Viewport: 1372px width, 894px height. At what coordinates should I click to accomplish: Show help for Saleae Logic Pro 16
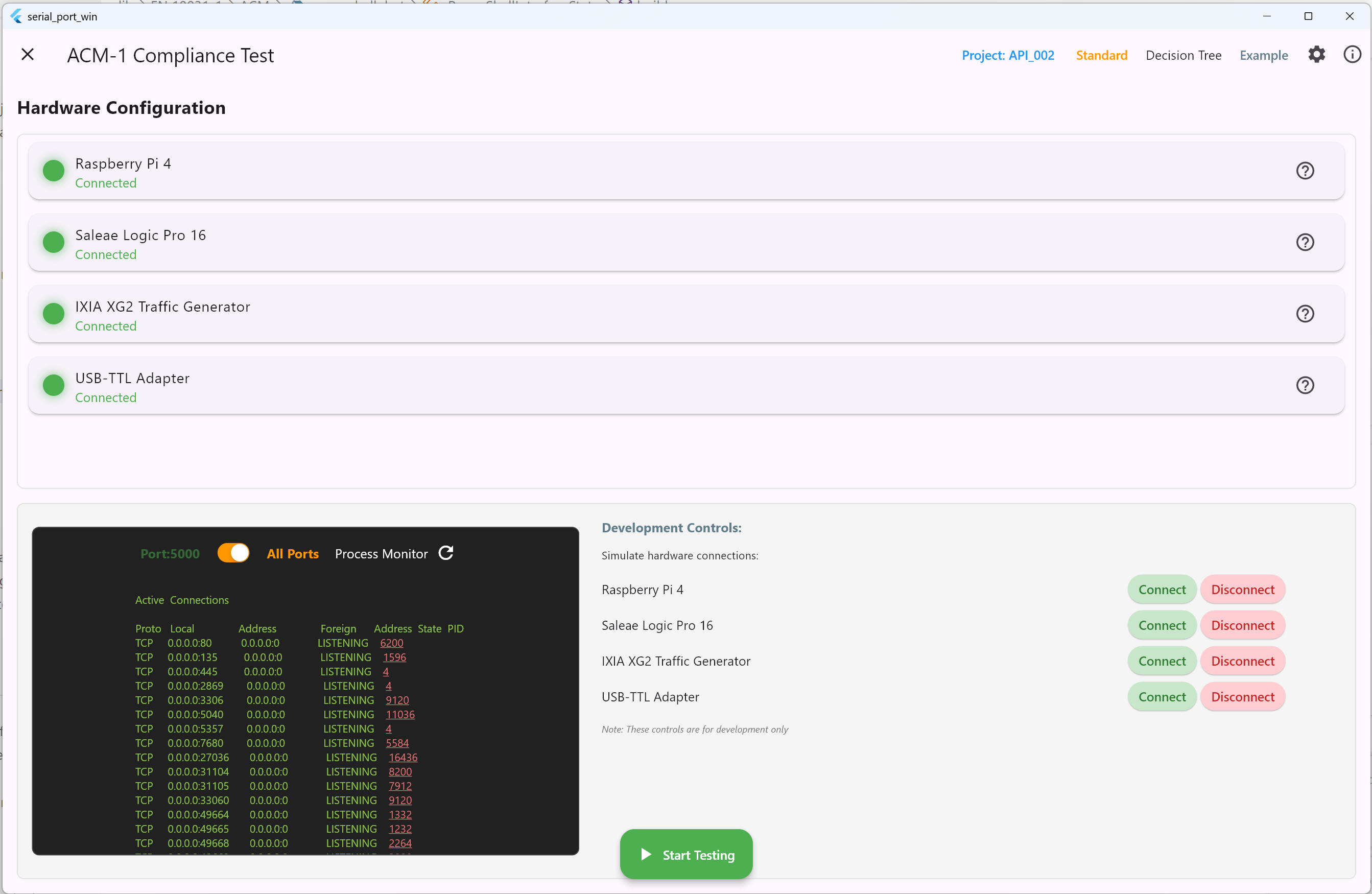click(1305, 242)
